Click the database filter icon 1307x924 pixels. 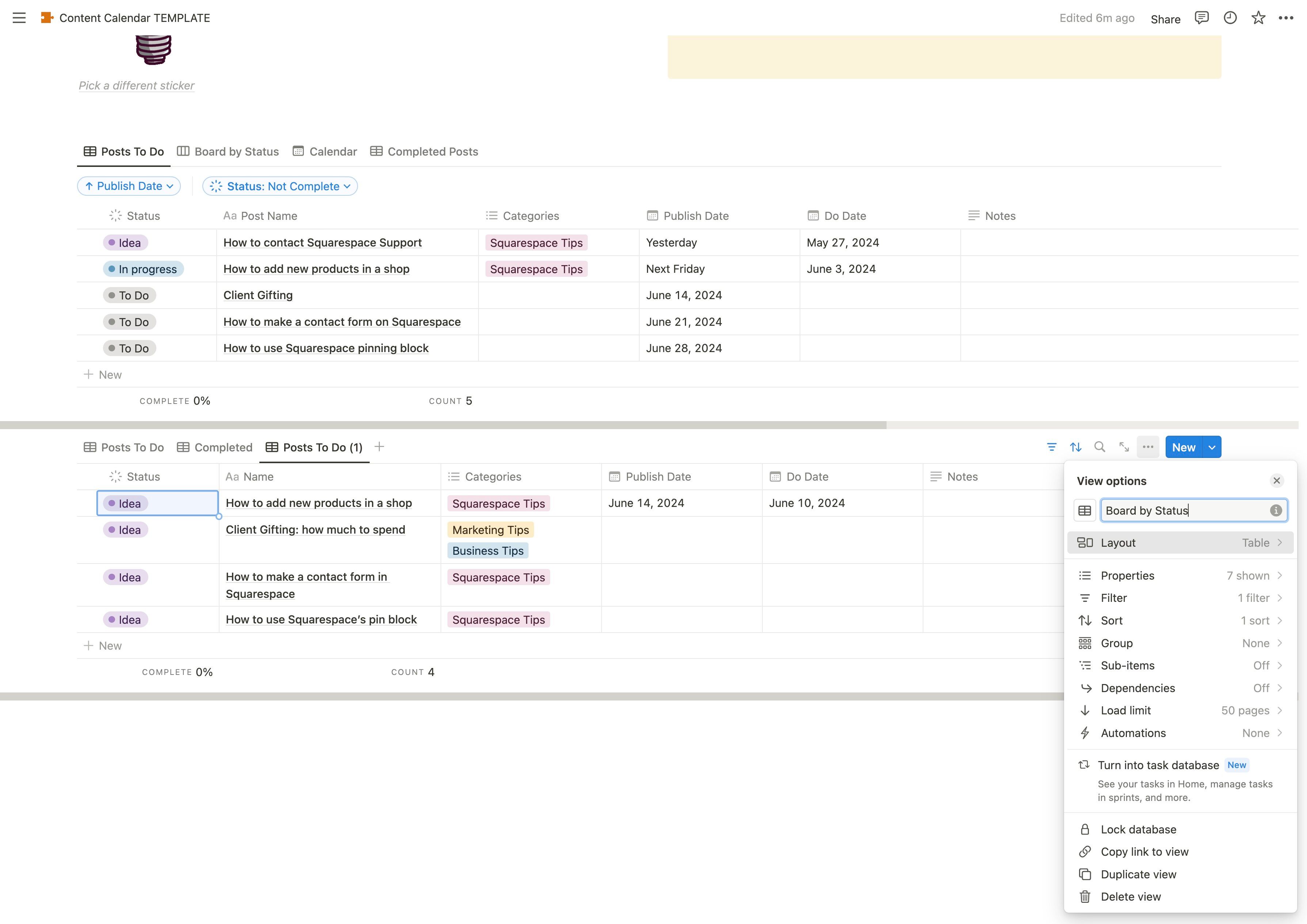click(1051, 447)
